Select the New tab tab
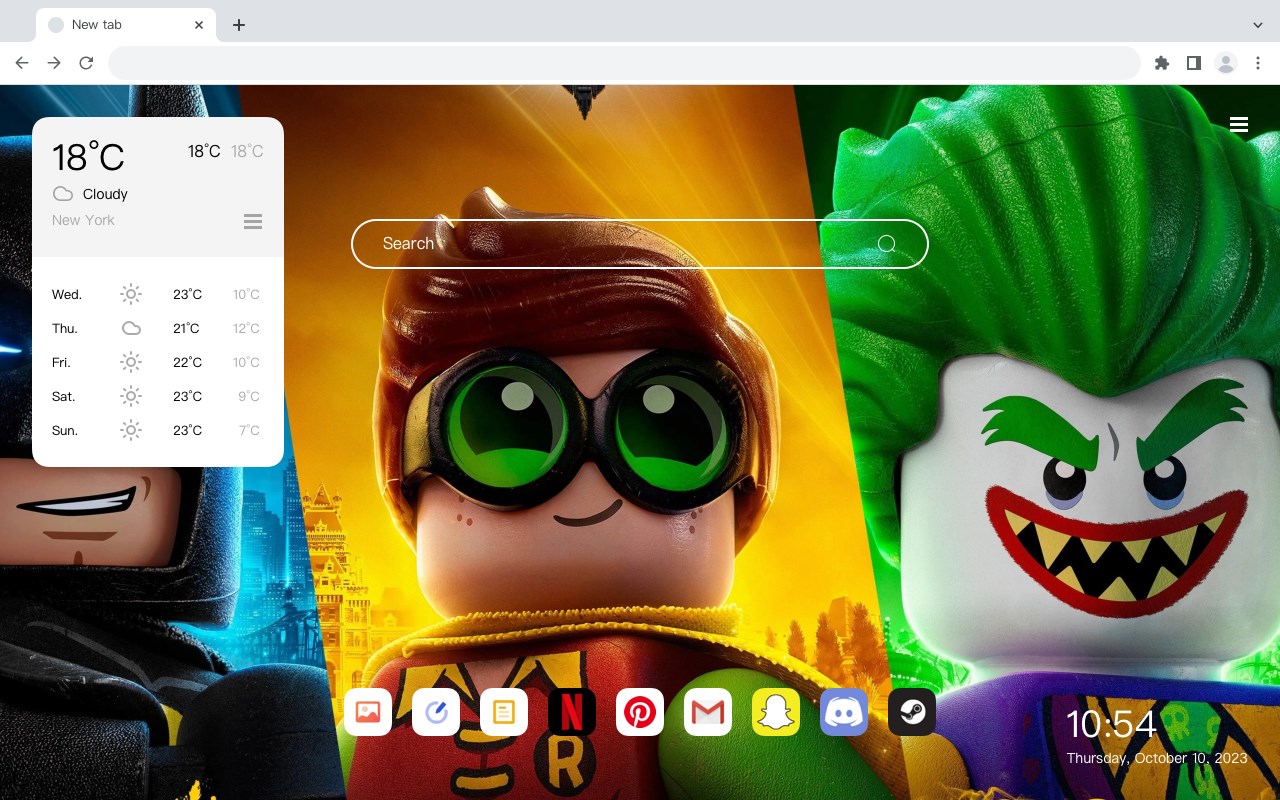Screen dimensions: 1280x800 (x=126, y=25)
